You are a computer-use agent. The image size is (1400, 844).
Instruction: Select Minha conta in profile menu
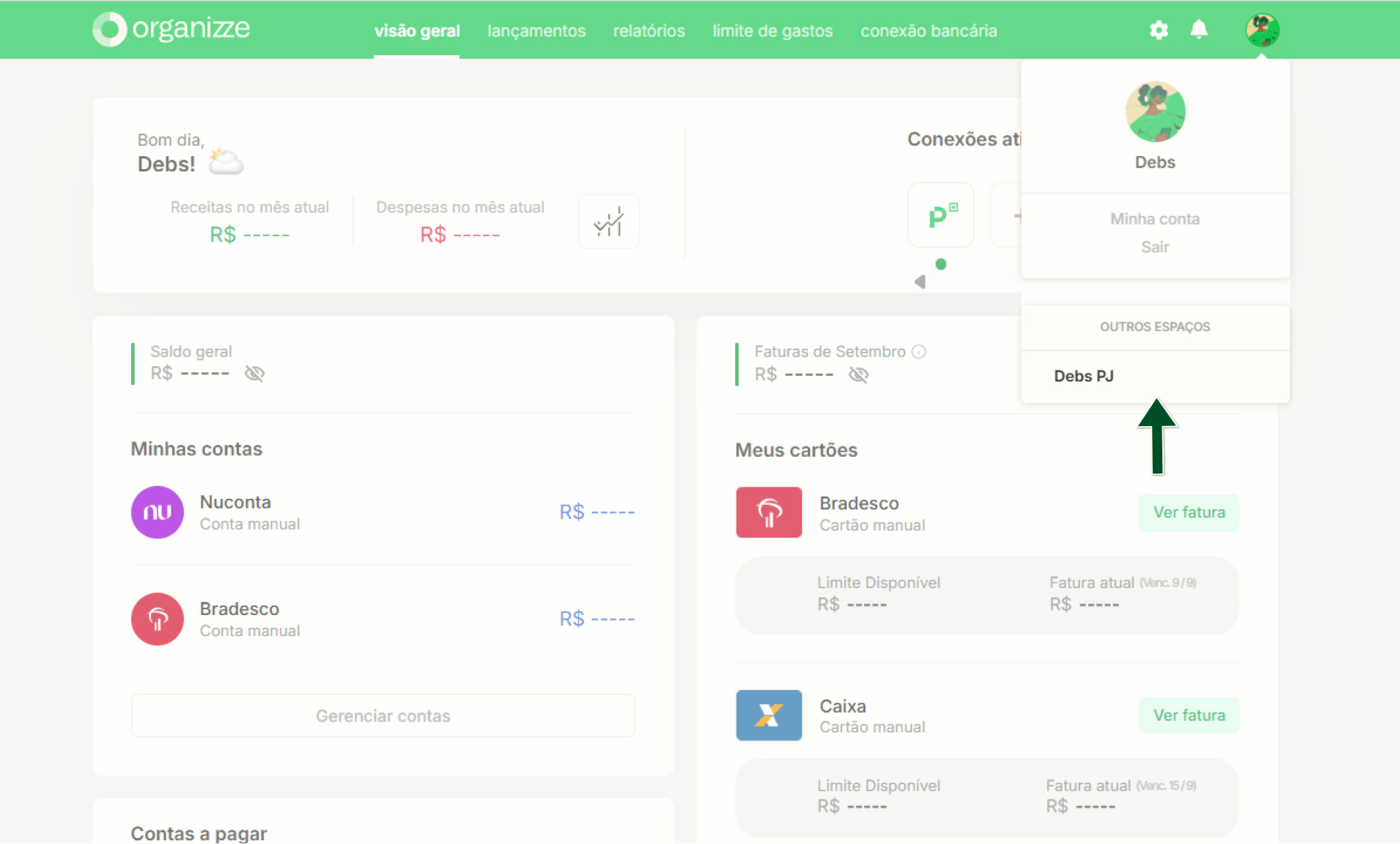tap(1155, 219)
